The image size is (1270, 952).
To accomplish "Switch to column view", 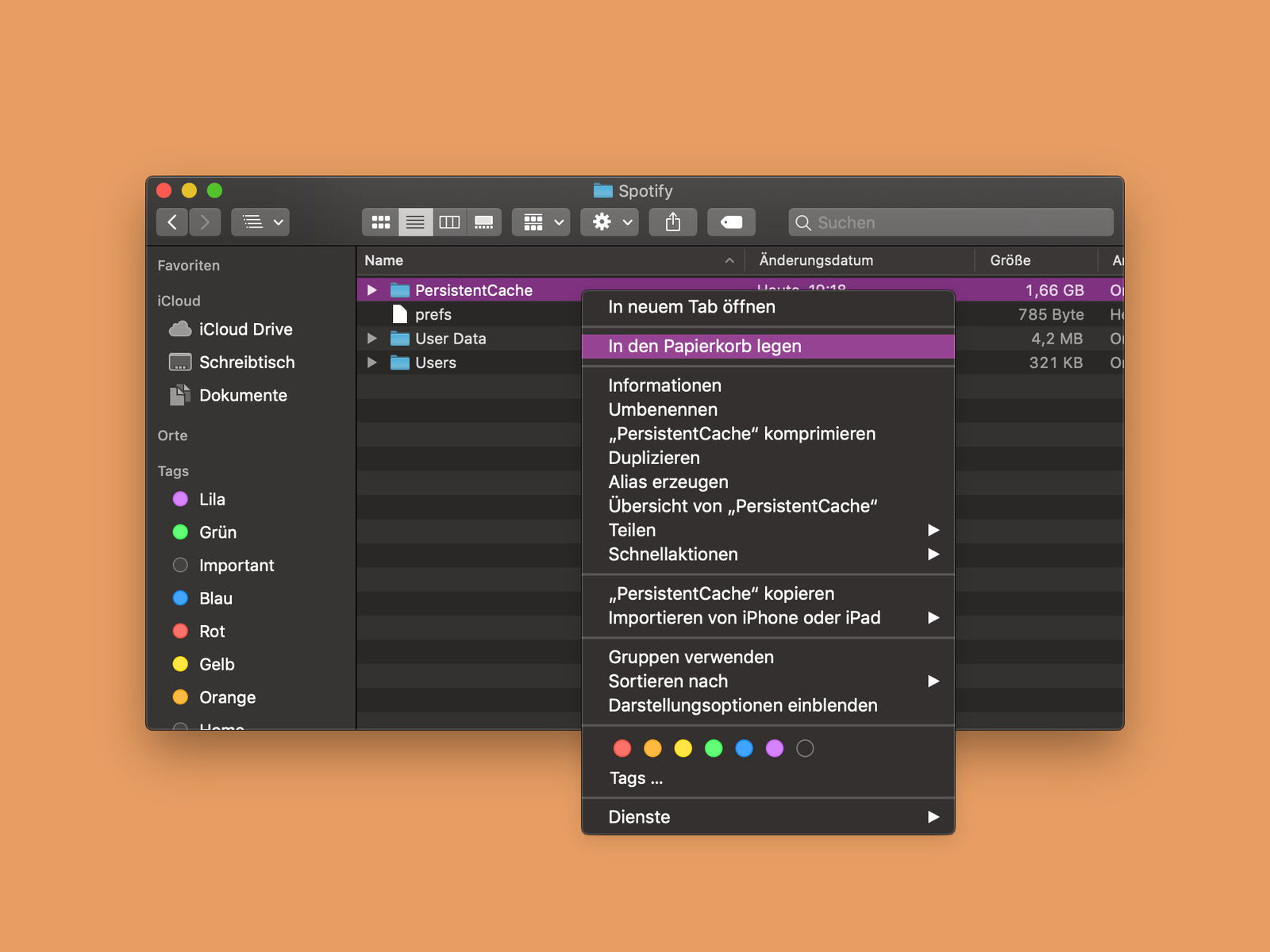I will click(449, 222).
